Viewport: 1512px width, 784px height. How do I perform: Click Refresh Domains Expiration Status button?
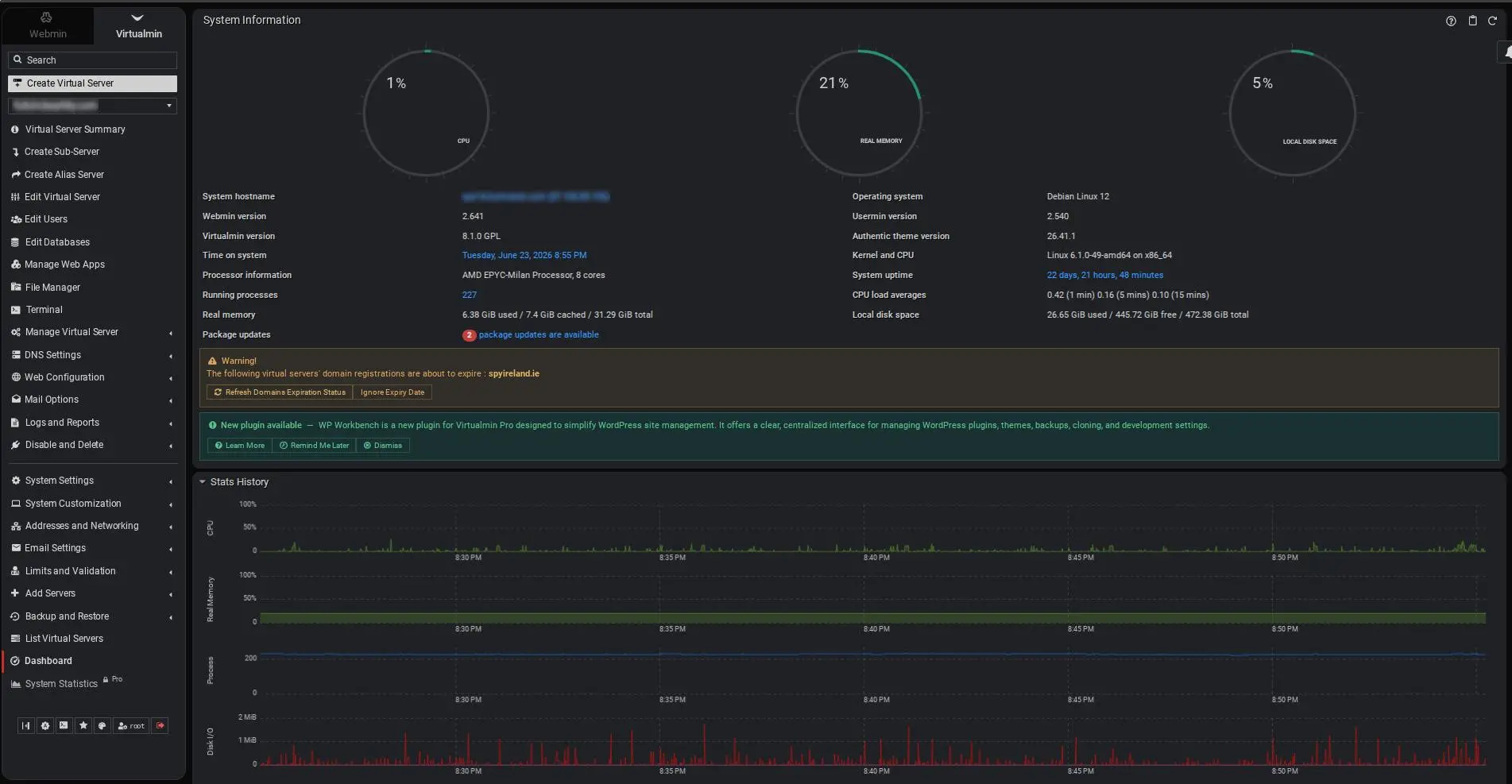click(x=280, y=392)
